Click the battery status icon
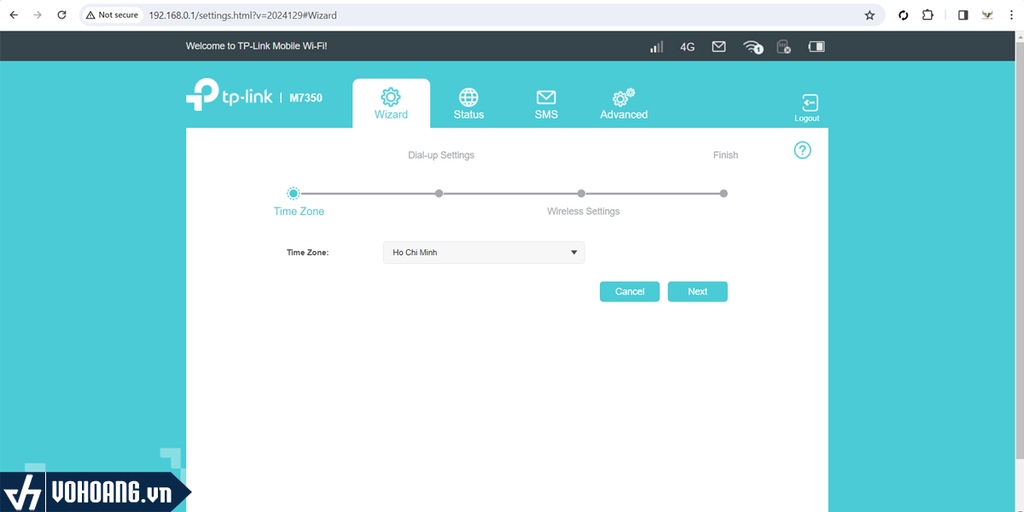1024x512 pixels. (x=816, y=47)
